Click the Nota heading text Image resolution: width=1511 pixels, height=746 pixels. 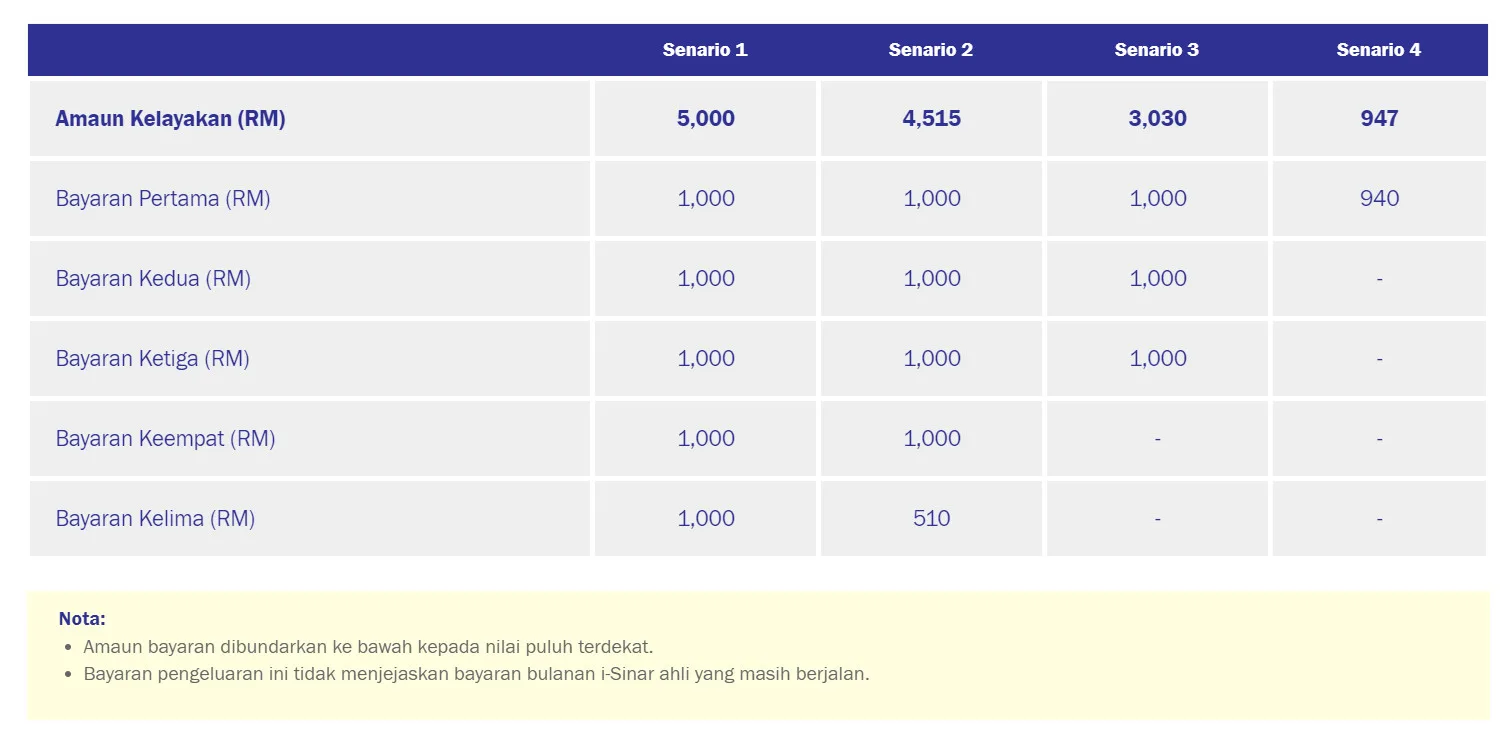click(82, 619)
